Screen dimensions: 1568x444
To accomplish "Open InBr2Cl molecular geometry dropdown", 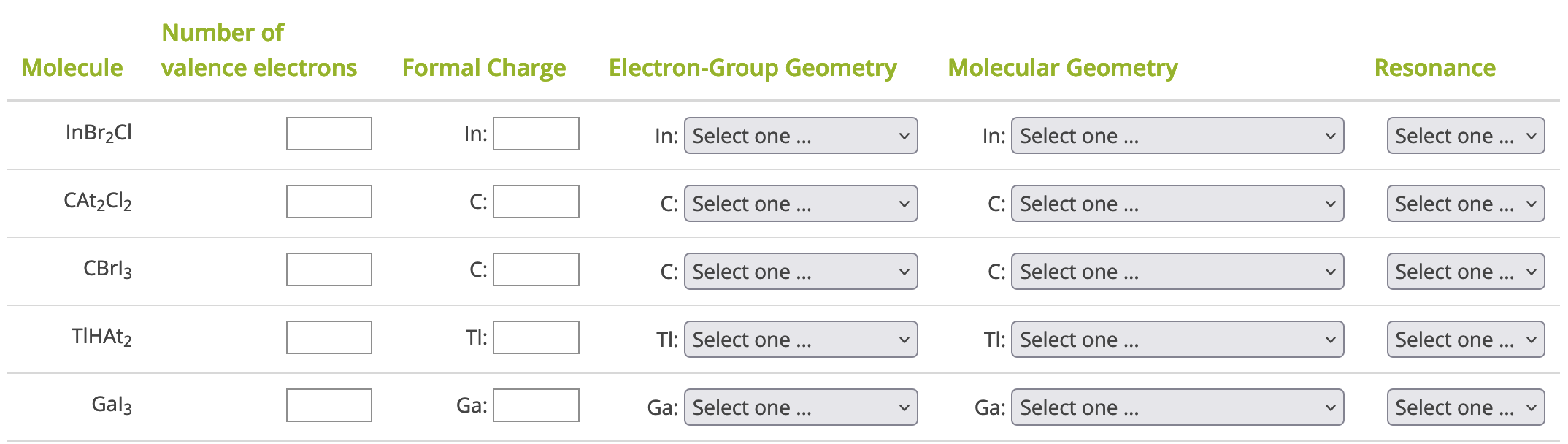I will [1177, 136].
